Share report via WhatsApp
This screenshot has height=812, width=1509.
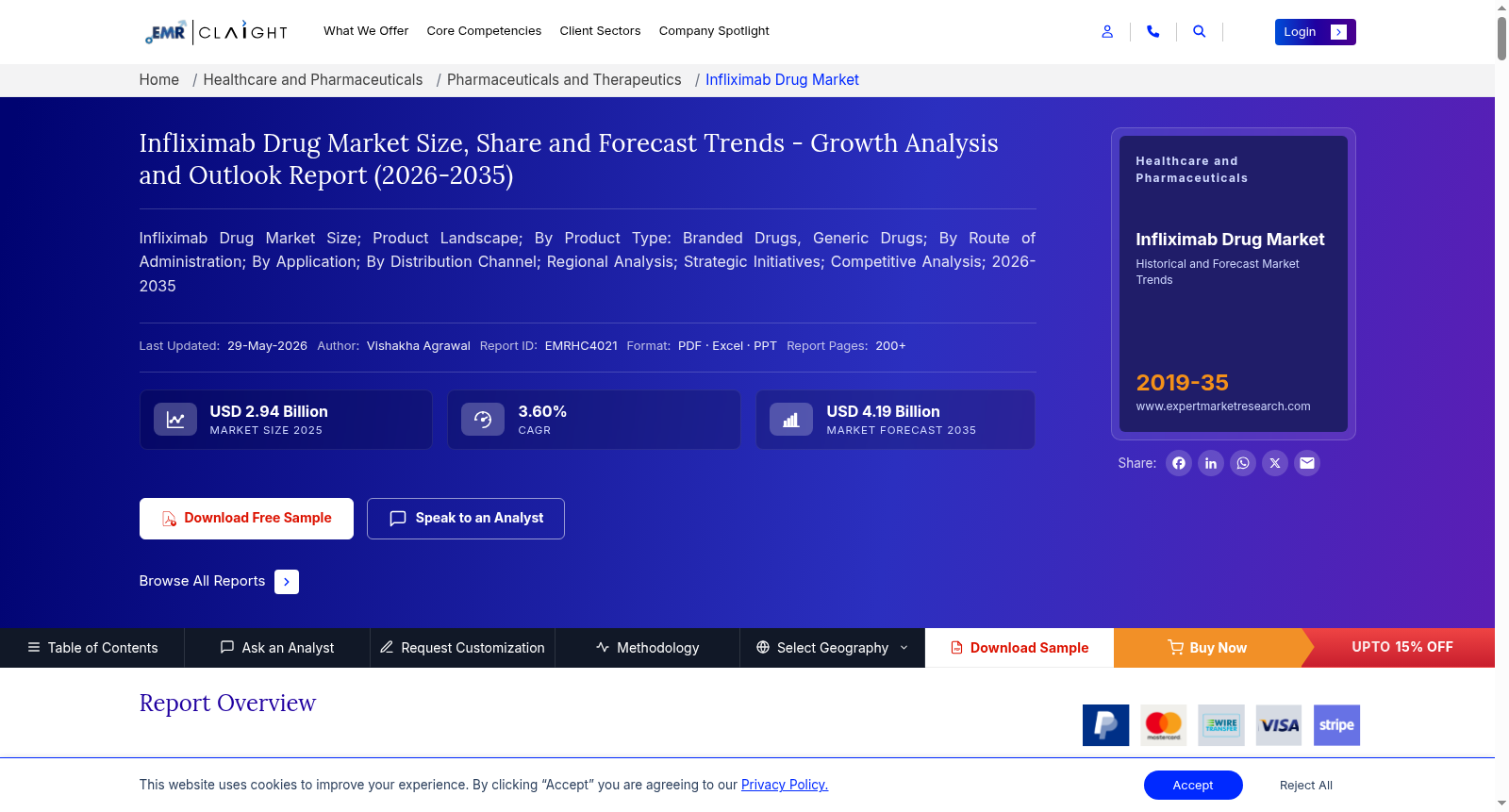1243,463
